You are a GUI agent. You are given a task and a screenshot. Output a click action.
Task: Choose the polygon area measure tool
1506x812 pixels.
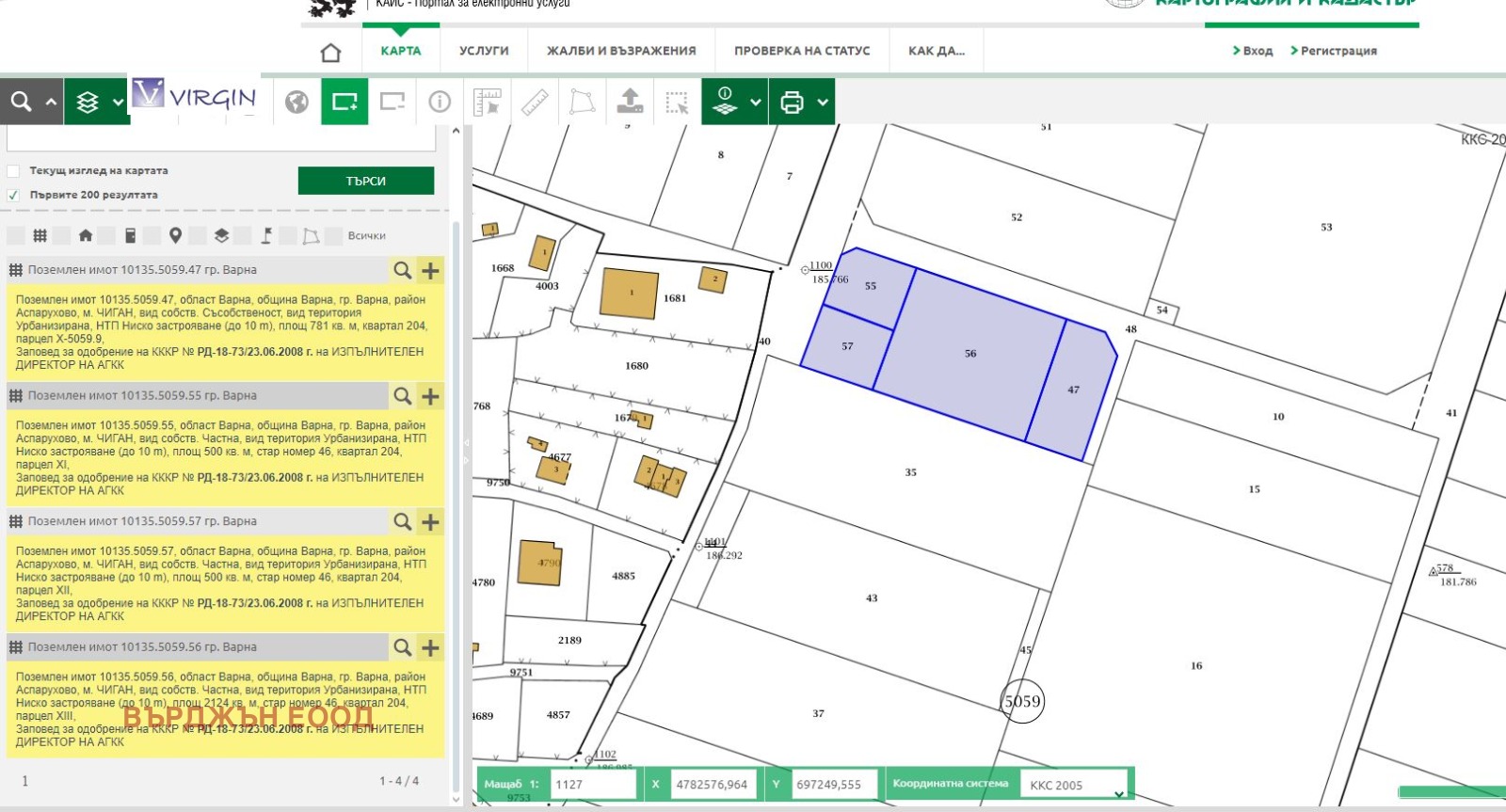click(583, 102)
